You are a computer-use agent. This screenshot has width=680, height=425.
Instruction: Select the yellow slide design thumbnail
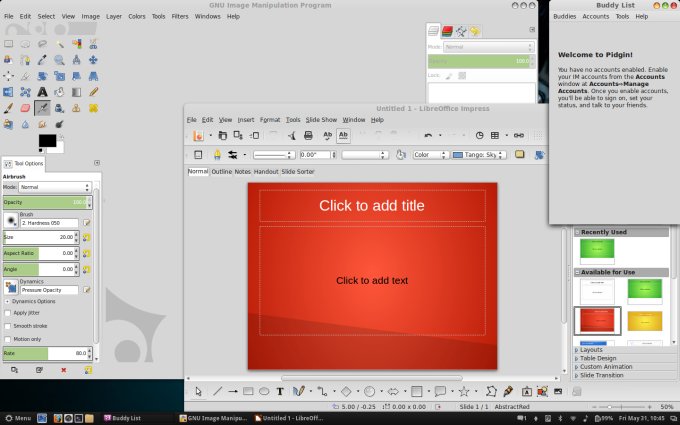pos(644,321)
